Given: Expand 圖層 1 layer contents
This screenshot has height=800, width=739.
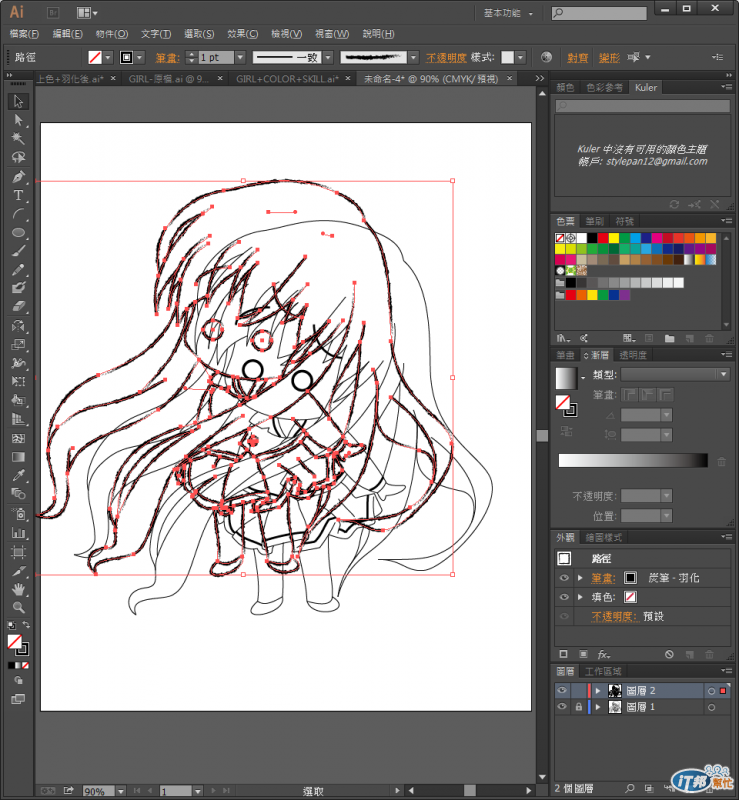Looking at the screenshot, I should click(598, 708).
